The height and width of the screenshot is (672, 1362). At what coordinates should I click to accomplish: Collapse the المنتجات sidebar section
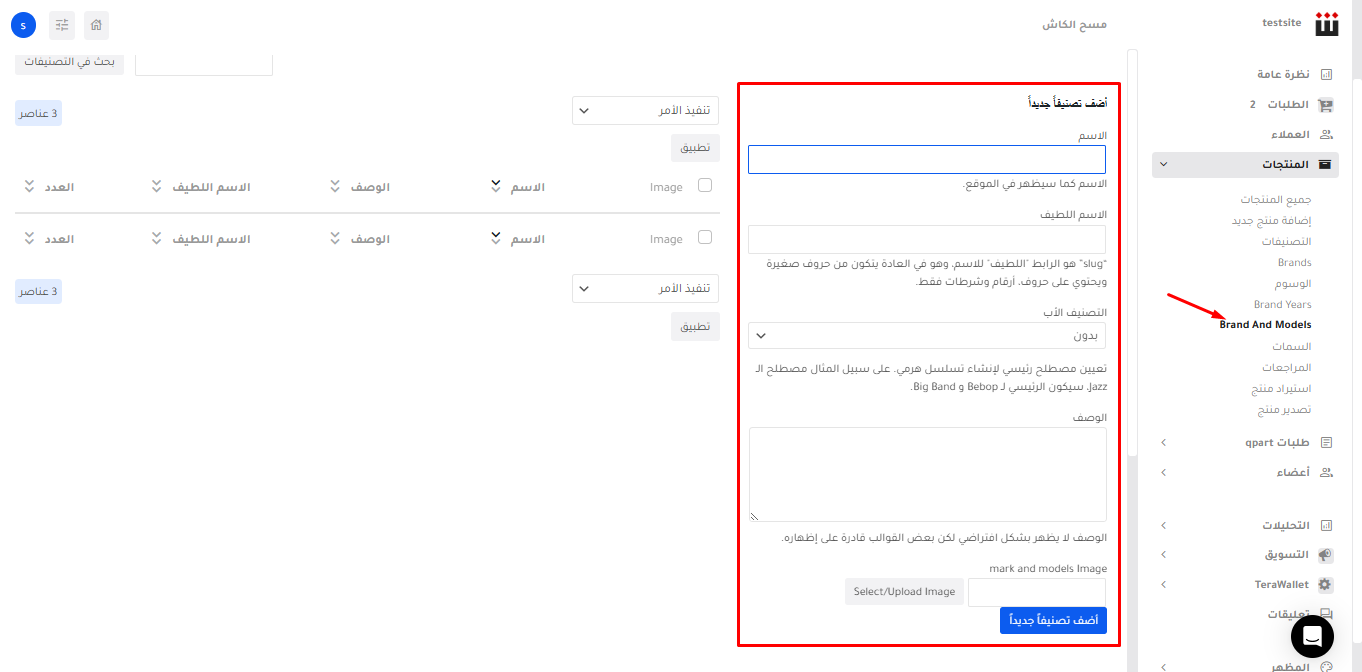(x=1245, y=164)
